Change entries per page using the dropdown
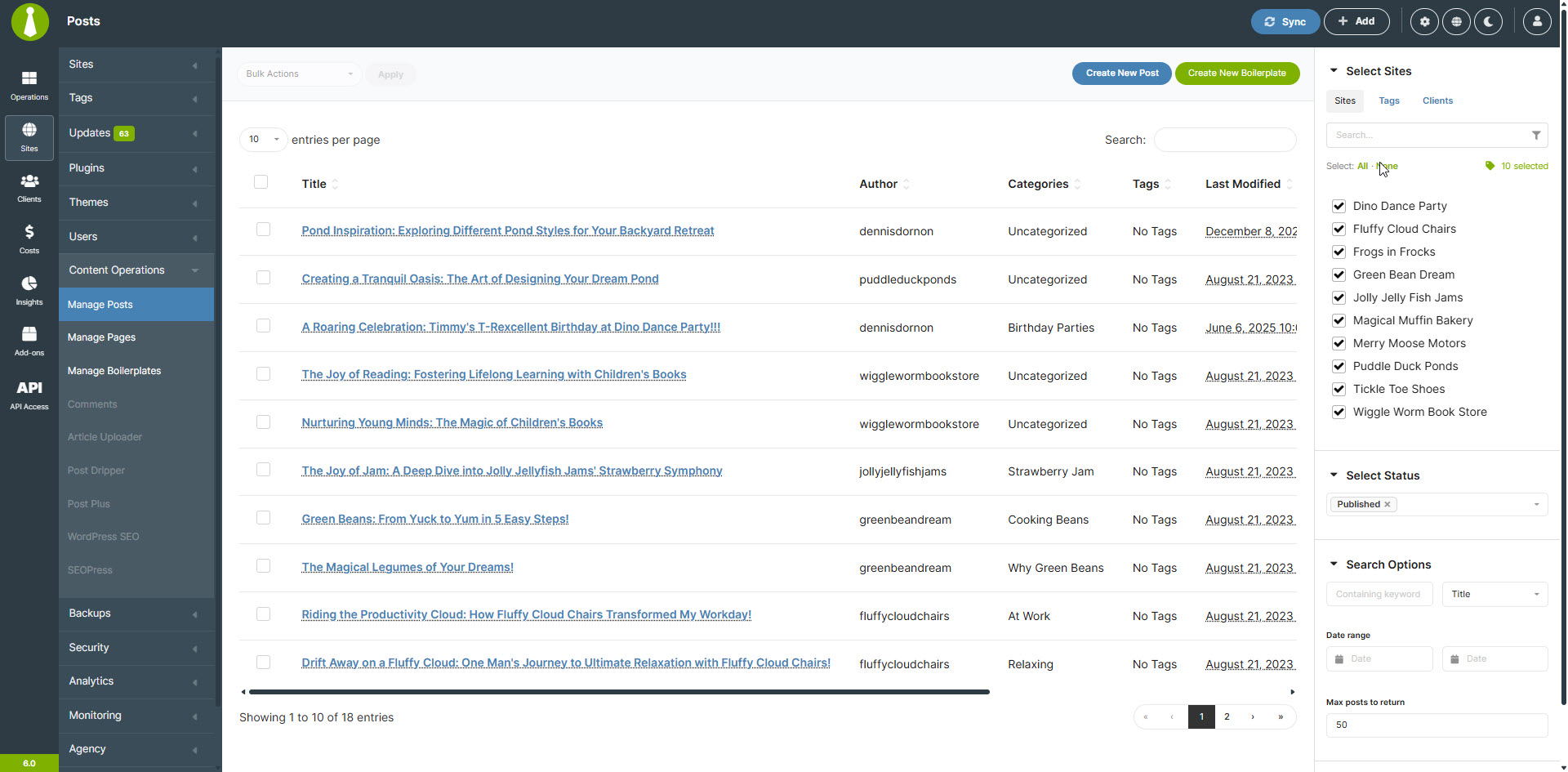 pos(262,140)
